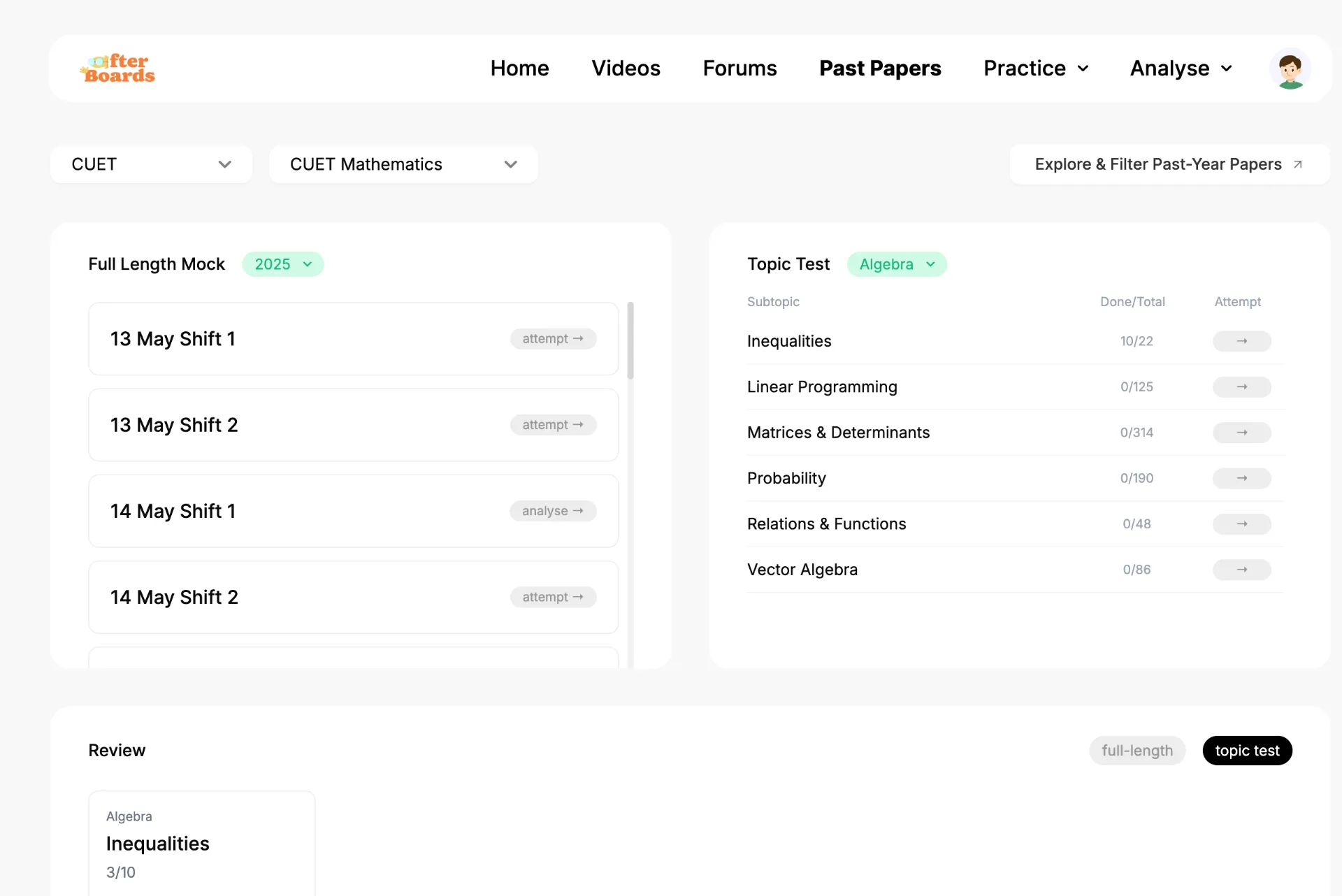Open the Forums section

coord(739,68)
